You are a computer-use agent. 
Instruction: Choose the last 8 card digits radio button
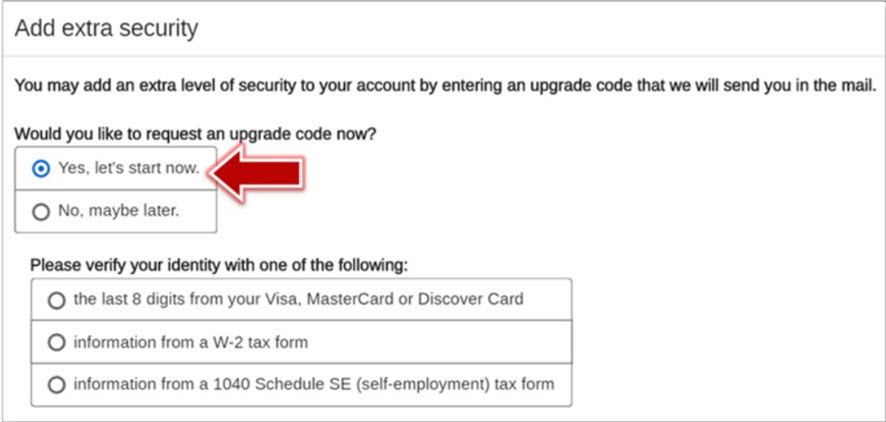pos(56,299)
